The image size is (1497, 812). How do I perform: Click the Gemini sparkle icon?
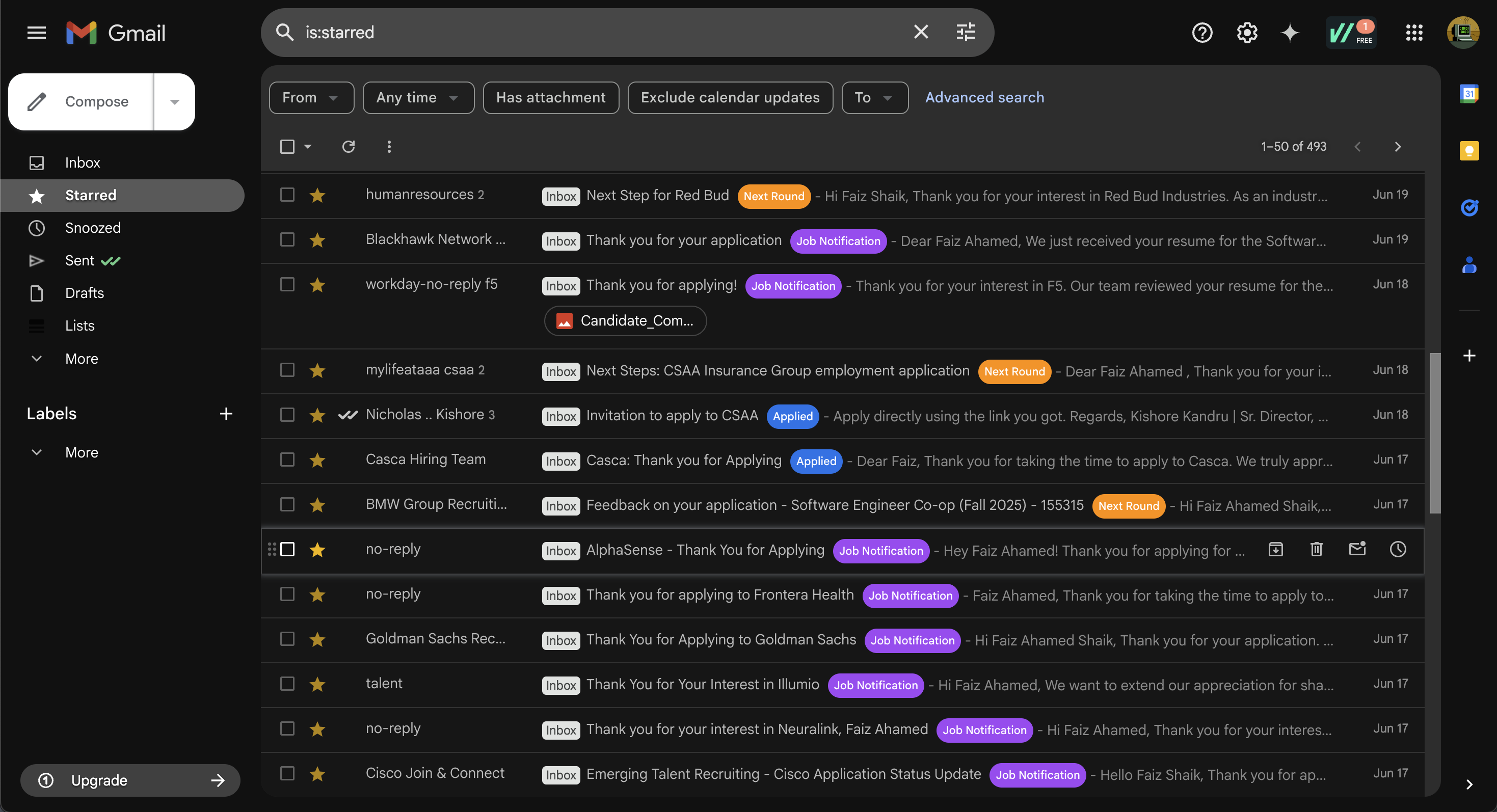1290,33
